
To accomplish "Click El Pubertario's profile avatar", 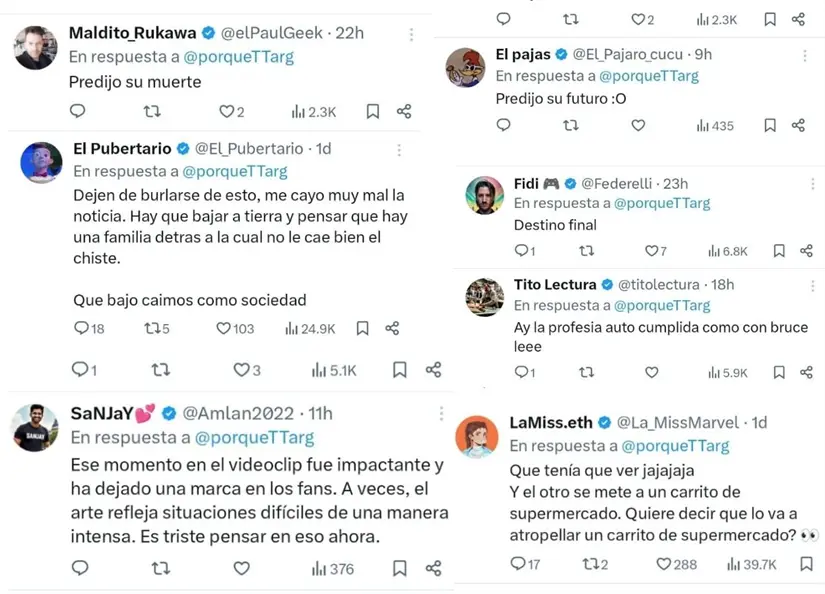I will click(x=41, y=161).
